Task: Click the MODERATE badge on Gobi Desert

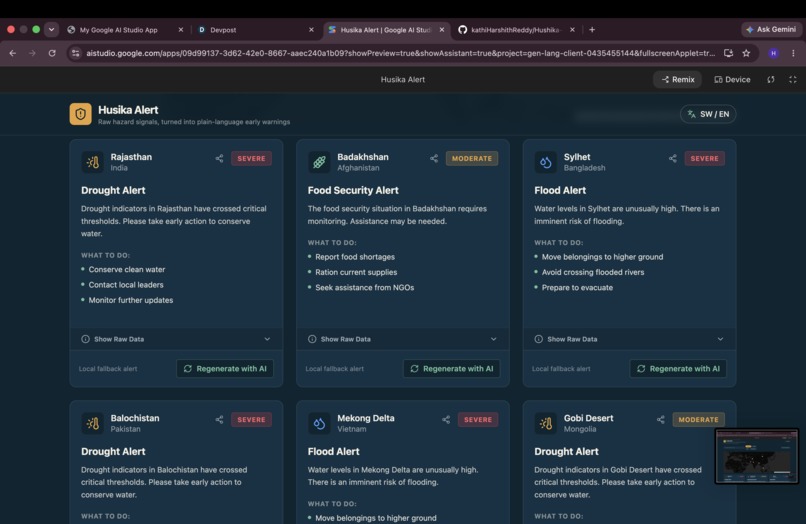Action: coord(699,420)
